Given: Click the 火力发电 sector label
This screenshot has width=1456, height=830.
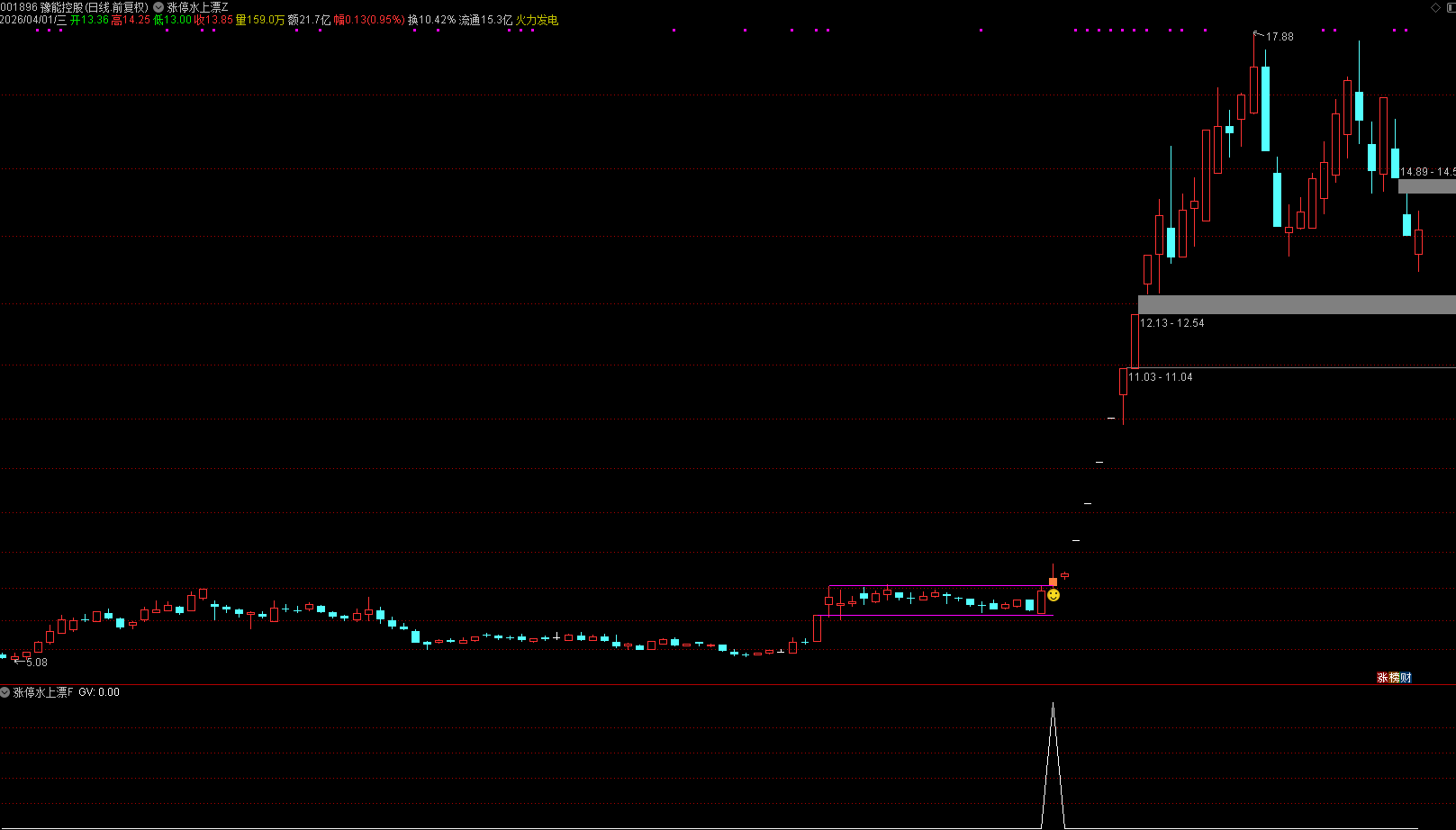Looking at the screenshot, I should point(537,20).
